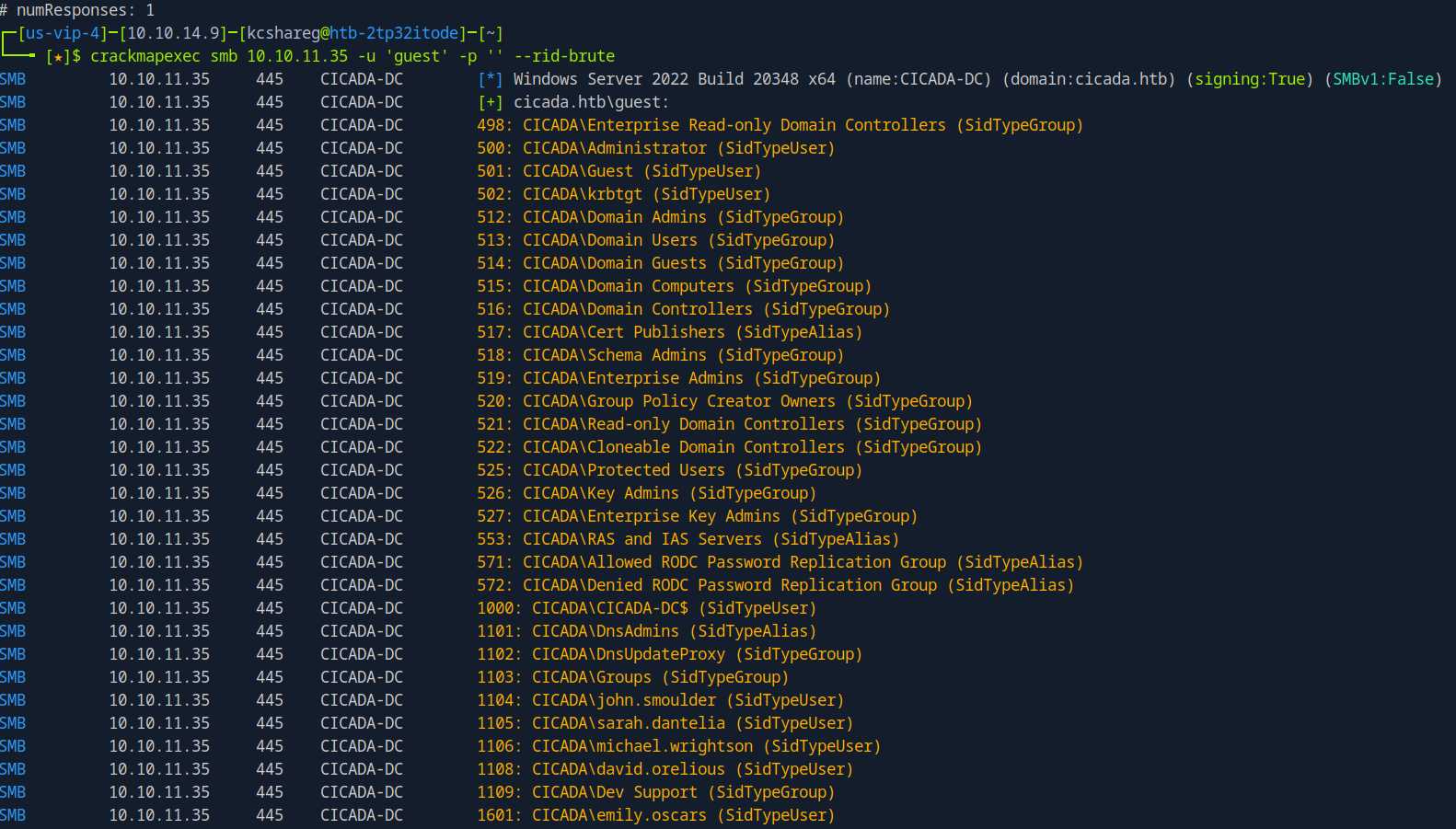Select '525: CICADA\Protected Users' entry
This screenshot has width=1456, height=829.
click(670, 470)
